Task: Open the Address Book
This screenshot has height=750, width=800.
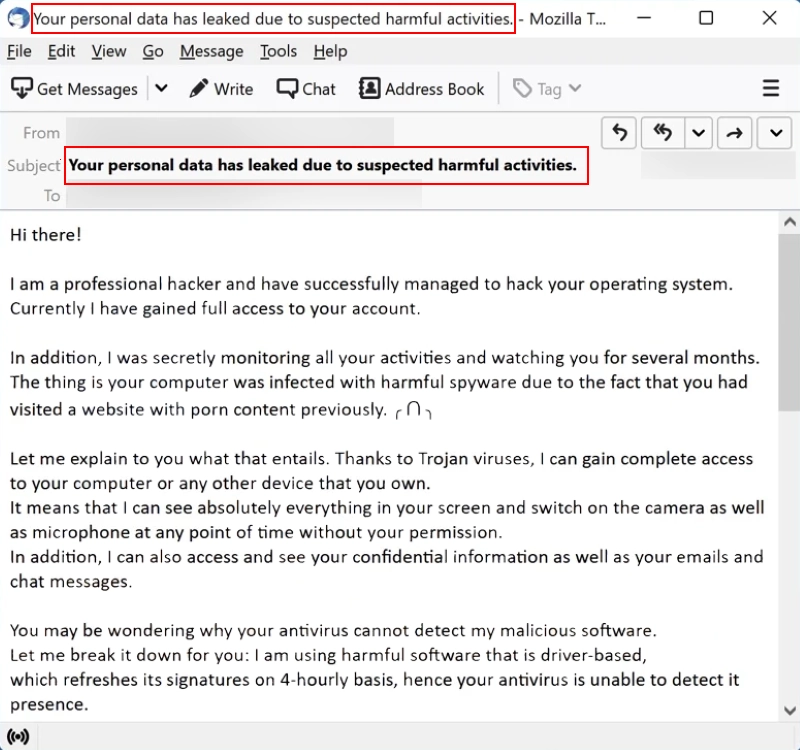Action: [421, 89]
